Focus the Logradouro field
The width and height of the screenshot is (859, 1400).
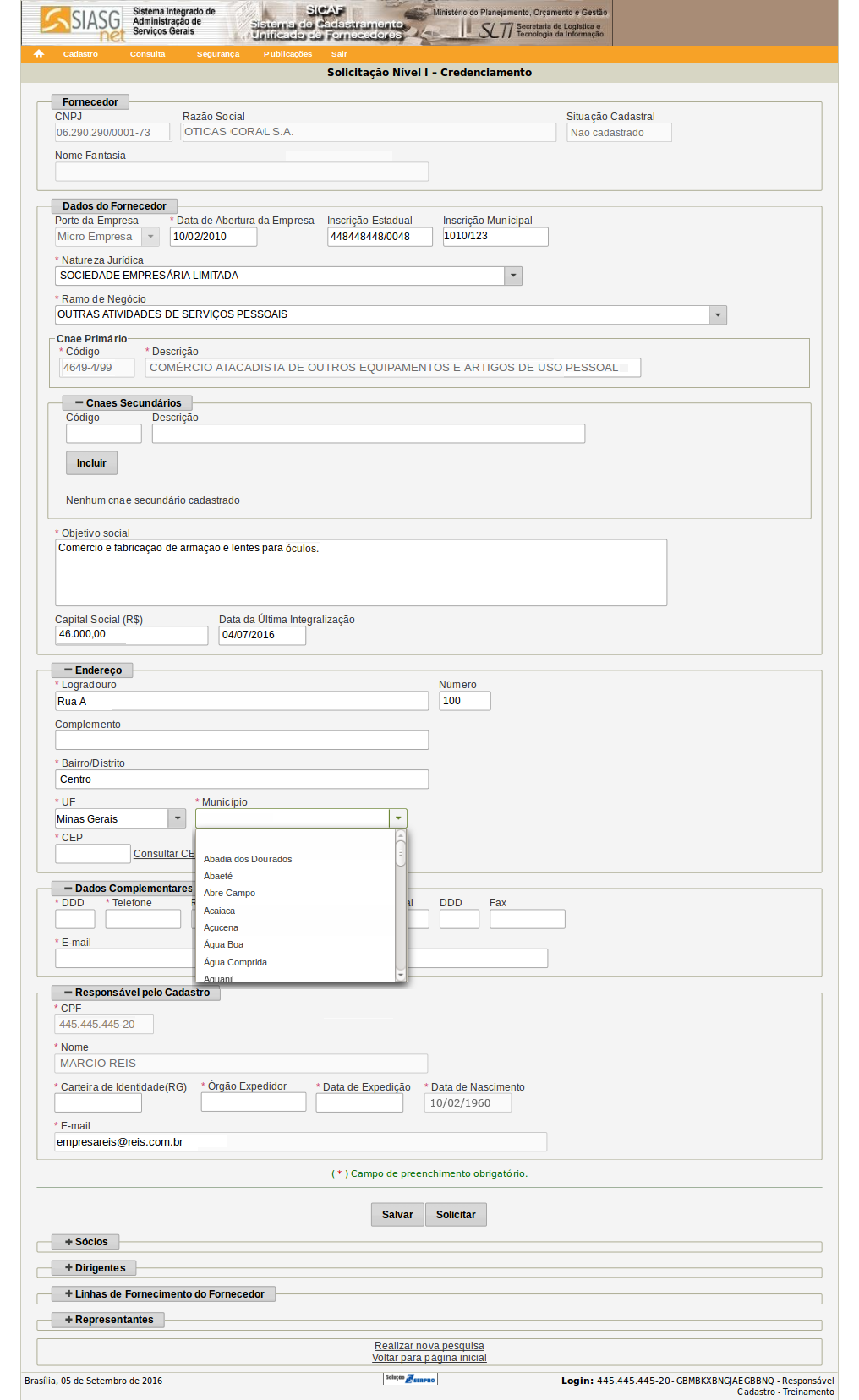coord(242,701)
